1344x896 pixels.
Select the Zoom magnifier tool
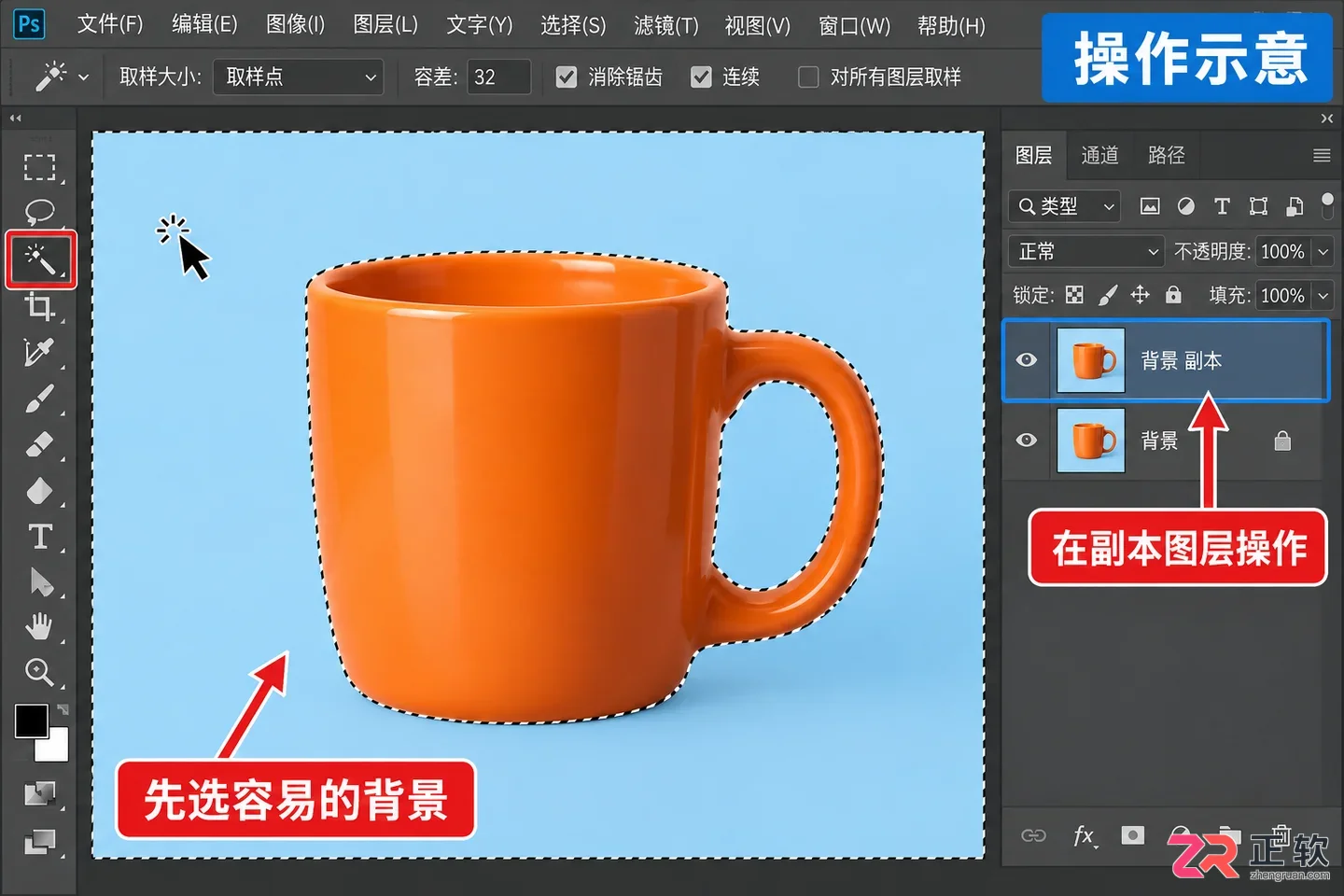point(39,672)
